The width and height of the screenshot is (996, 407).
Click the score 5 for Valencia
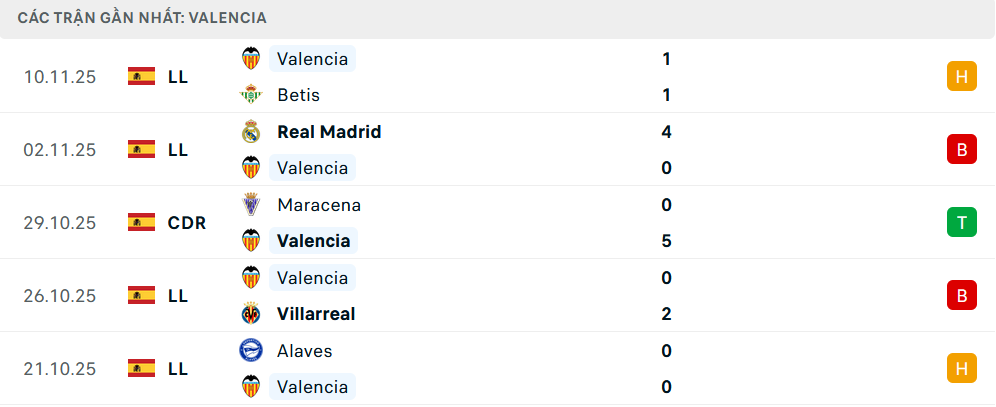tap(666, 241)
